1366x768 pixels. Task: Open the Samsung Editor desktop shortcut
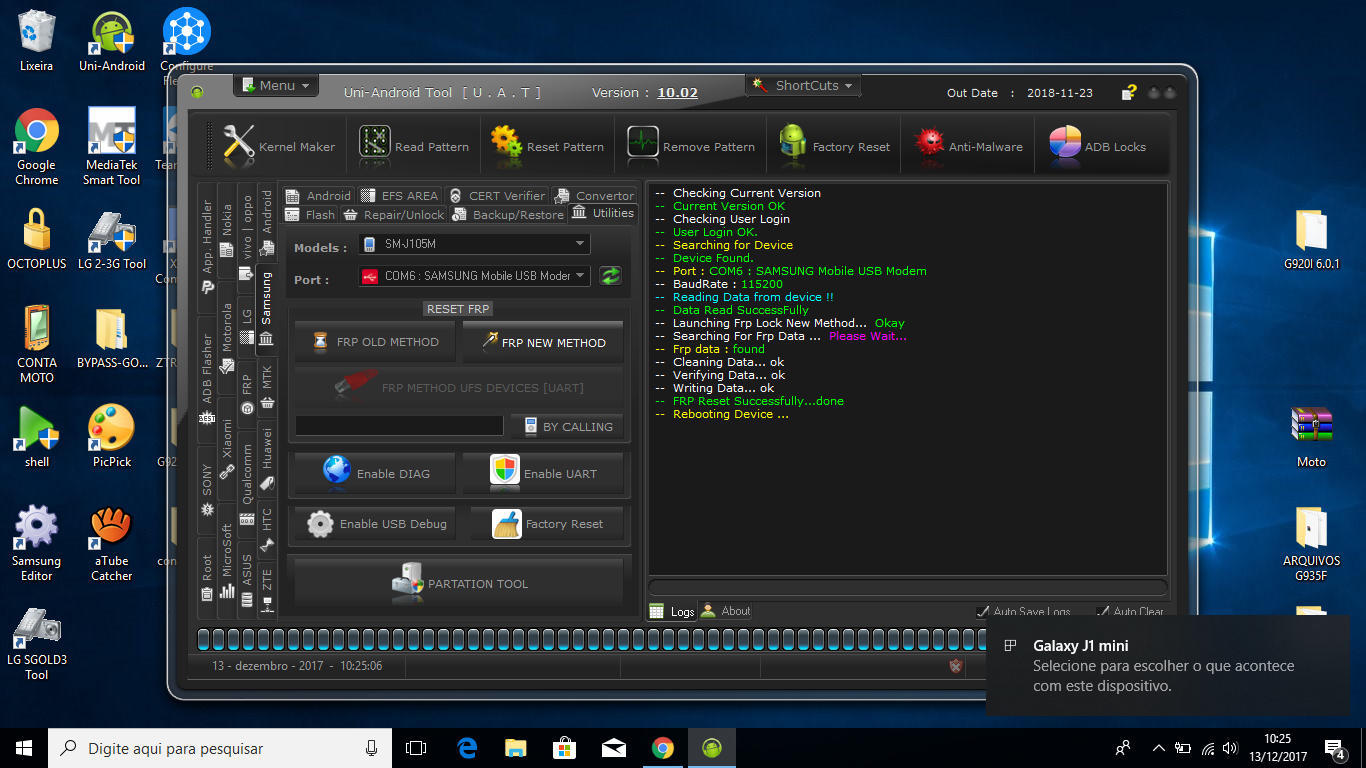pyautogui.click(x=37, y=542)
